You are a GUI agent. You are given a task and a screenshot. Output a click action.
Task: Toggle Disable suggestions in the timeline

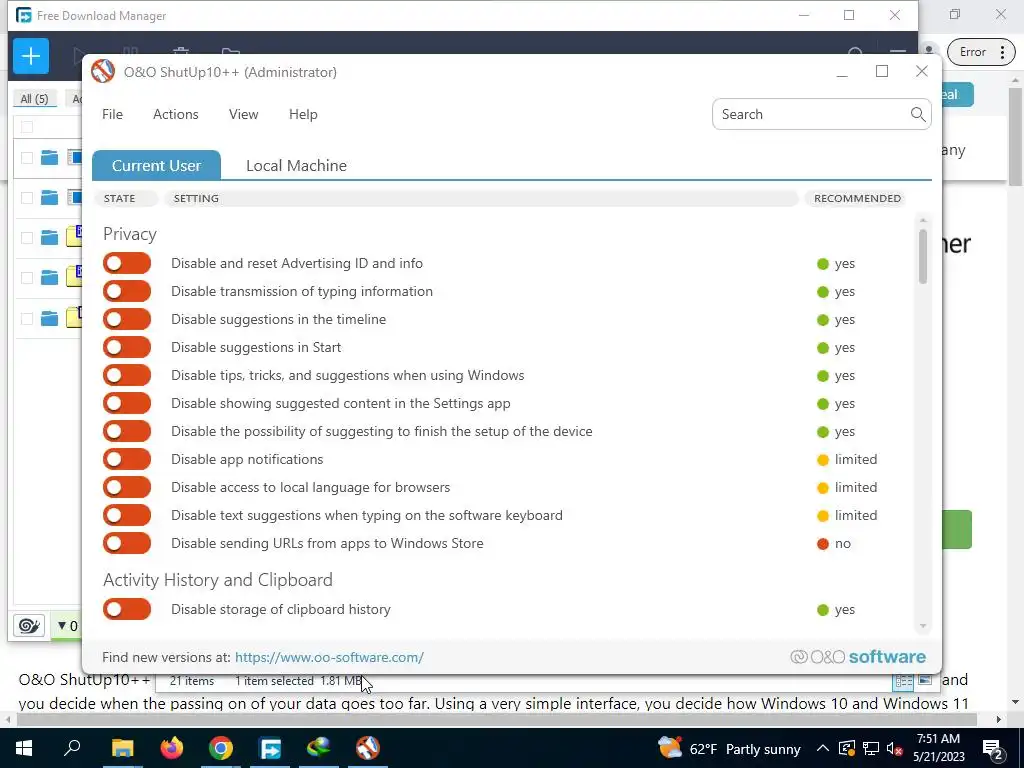pos(127,319)
